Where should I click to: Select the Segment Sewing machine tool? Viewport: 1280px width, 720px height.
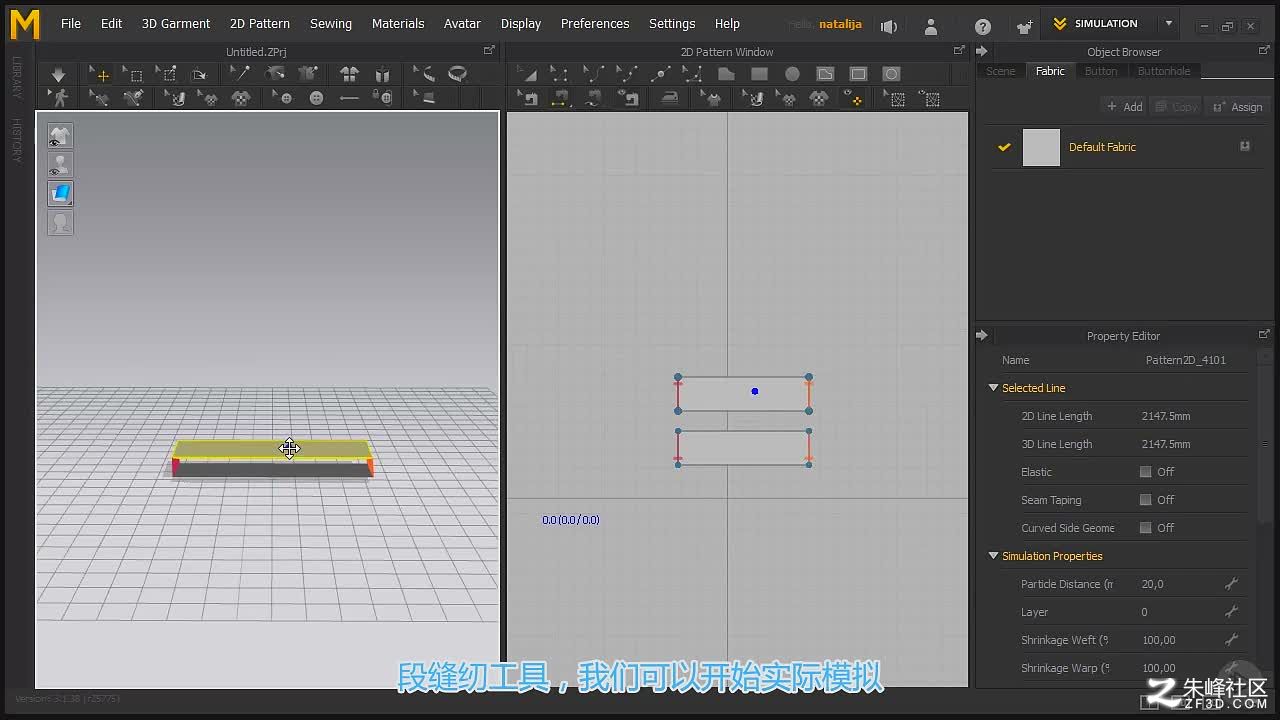[559, 97]
